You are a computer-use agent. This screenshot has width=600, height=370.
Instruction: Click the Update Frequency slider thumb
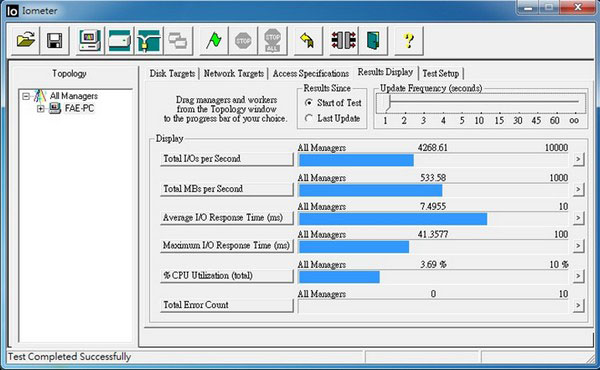tap(388, 103)
